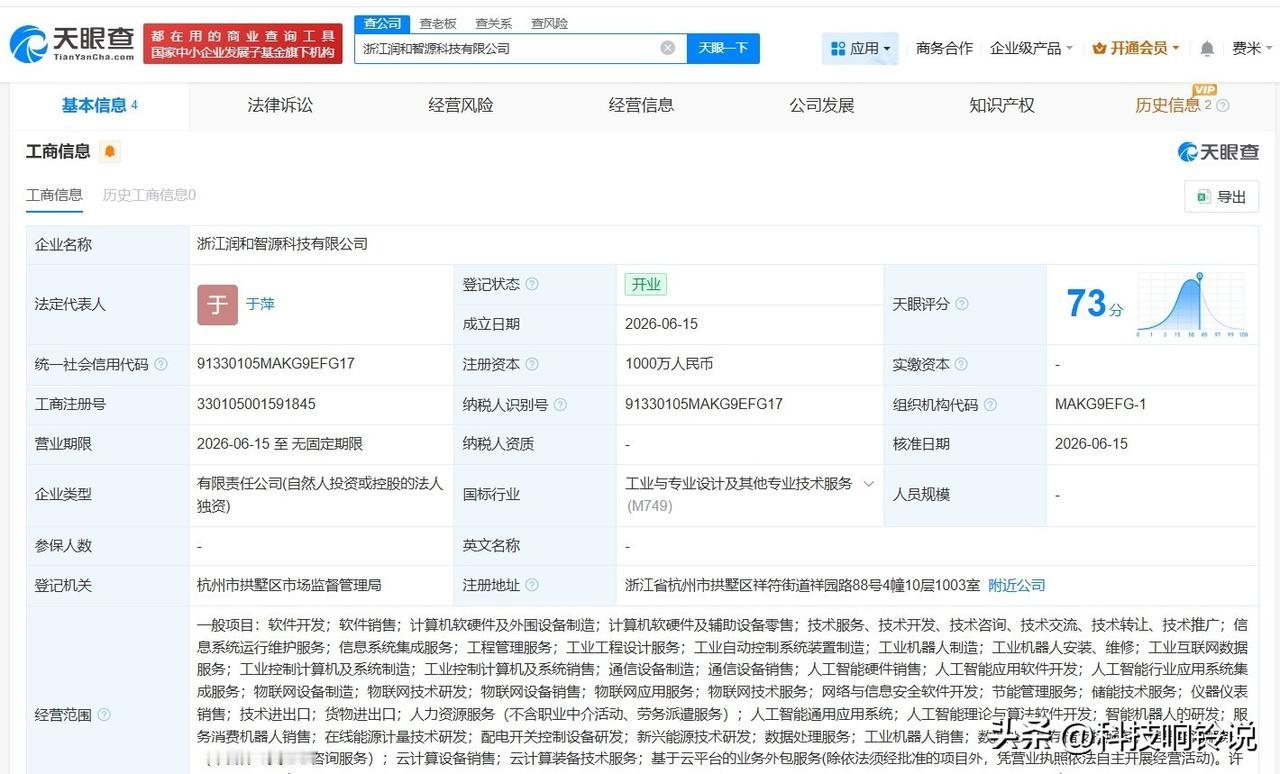Open the 应用 dropdown menu
This screenshot has width=1280, height=774.
(860, 48)
